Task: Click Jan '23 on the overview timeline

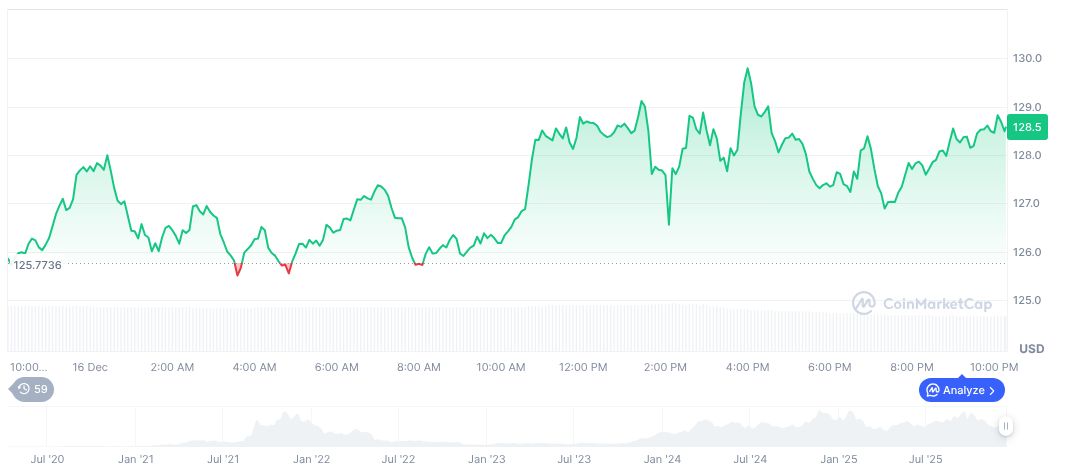Action: pyautogui.click(x=487, y=459)
